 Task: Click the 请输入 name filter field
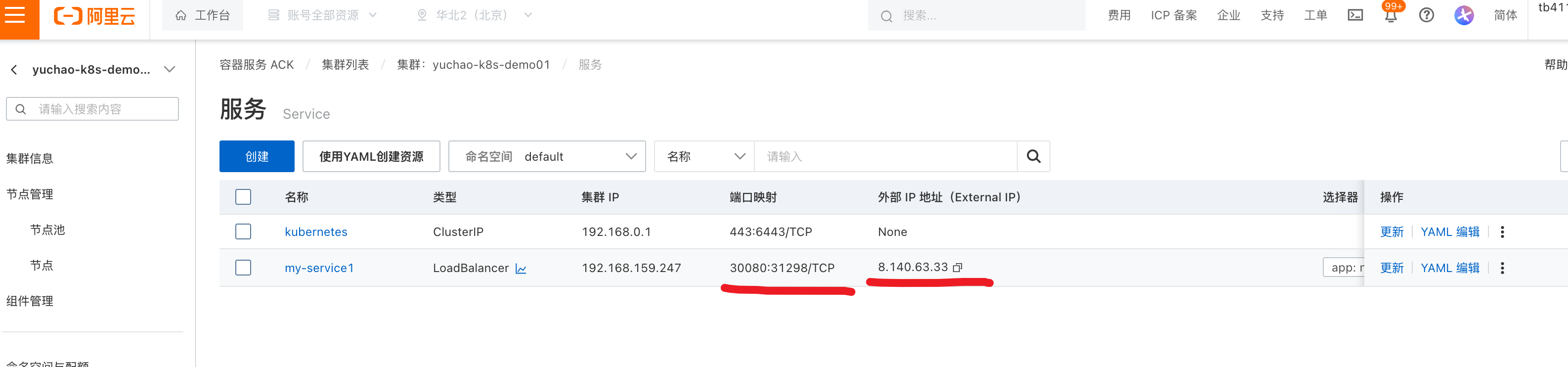(x=886, y=156)
